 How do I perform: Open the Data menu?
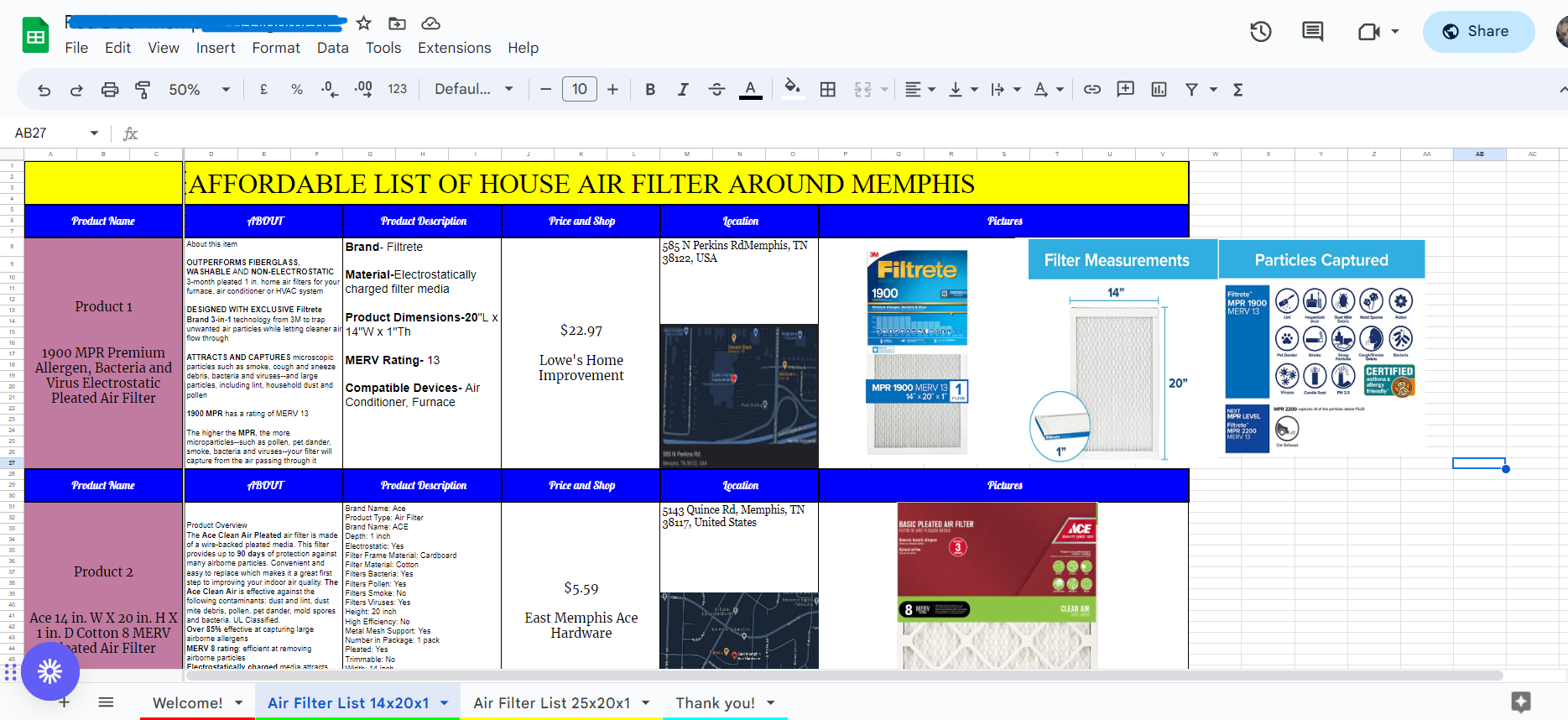click(333, 48)
